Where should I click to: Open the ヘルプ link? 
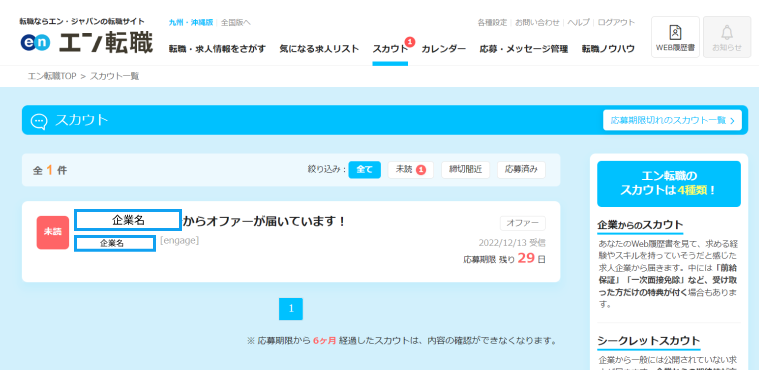coord(578,22)
